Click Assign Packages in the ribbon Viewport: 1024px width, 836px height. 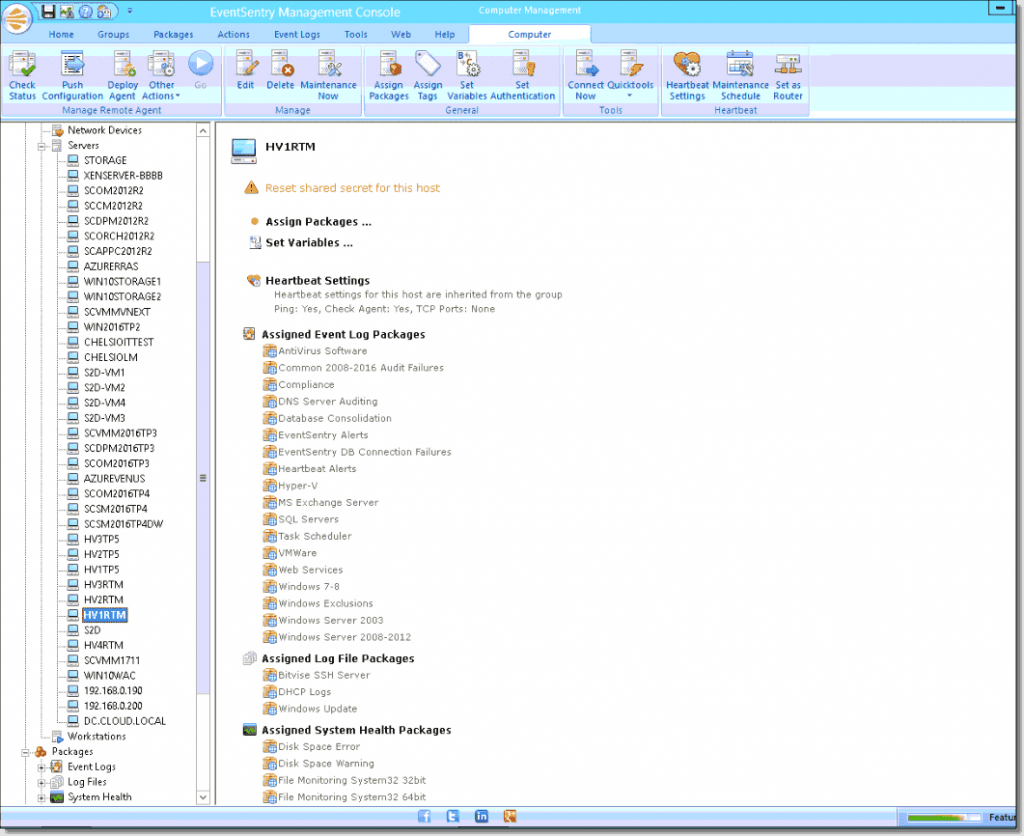pyautogui.click(x=389, y=76)
